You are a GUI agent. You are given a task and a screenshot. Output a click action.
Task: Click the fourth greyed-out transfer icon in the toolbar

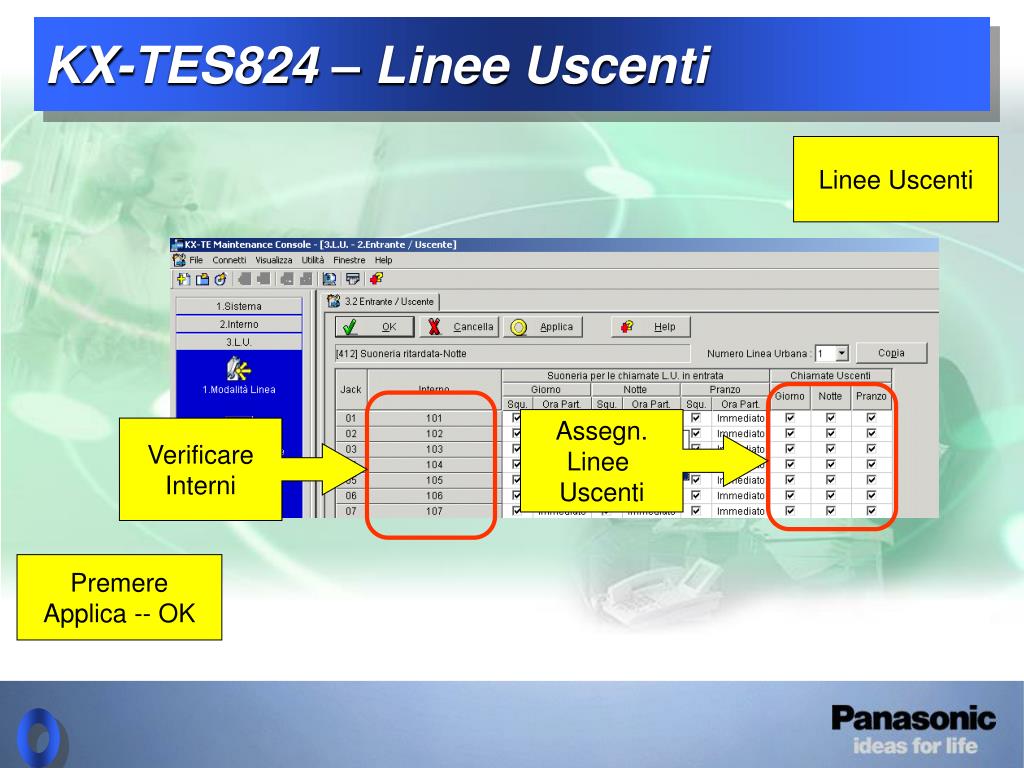[x=306, y=280]
